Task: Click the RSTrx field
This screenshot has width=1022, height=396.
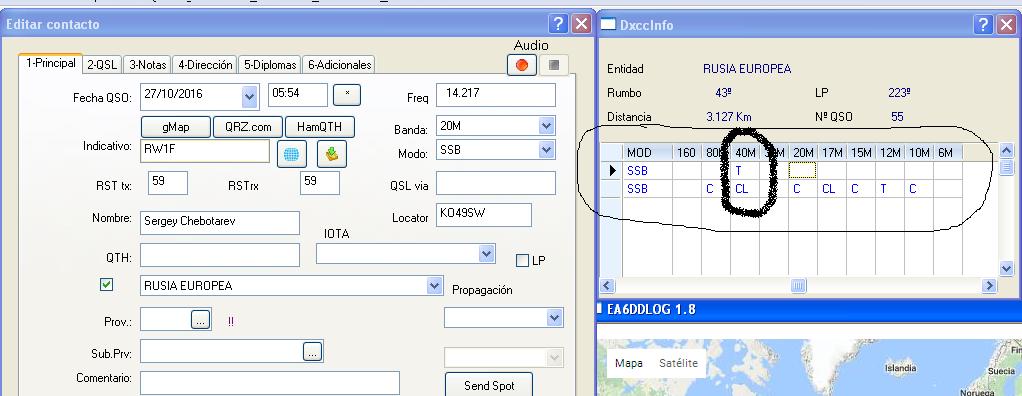Action: (320, 183)
